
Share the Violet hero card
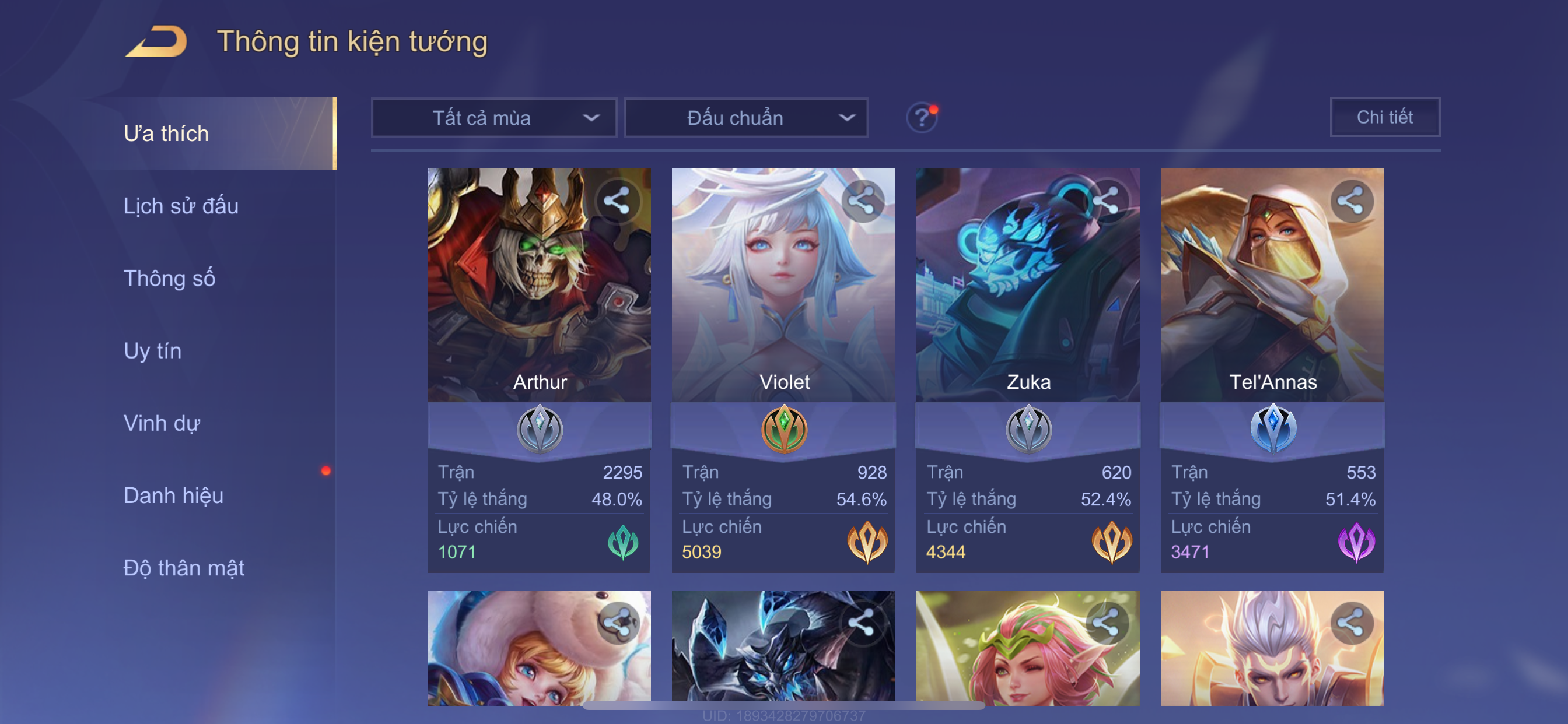coord(862,201)
